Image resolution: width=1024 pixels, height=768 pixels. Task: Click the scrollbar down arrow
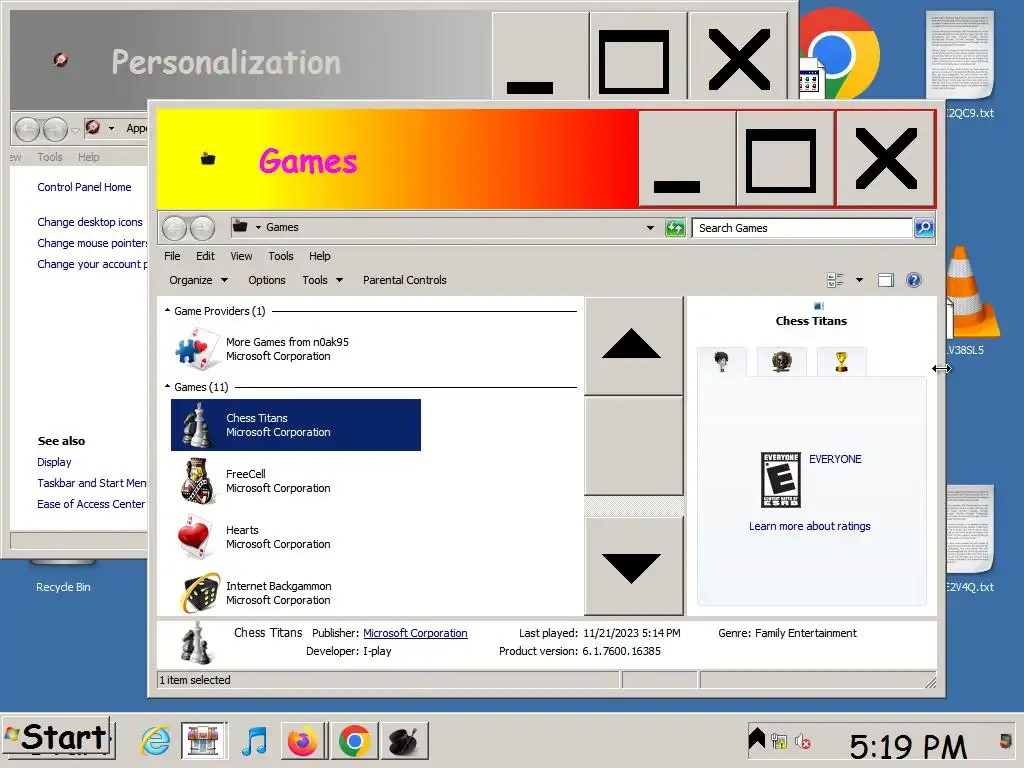(632, 567)
